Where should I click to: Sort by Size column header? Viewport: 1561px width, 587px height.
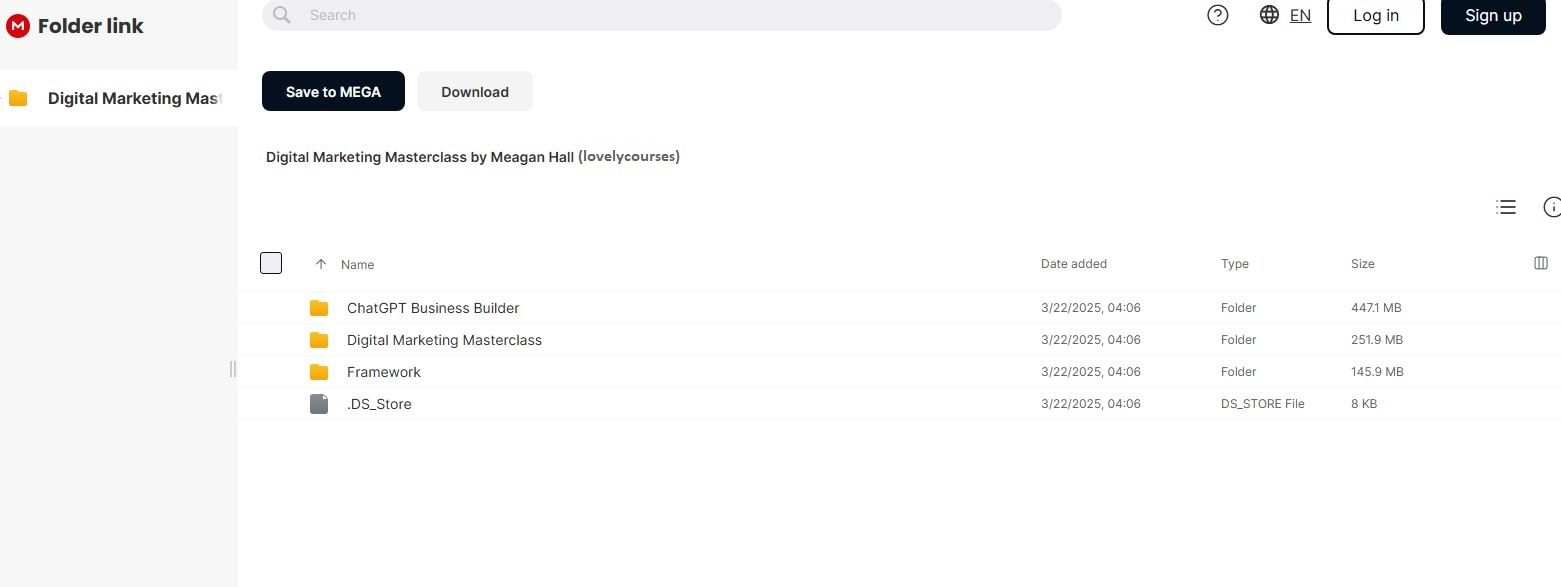tap(1362, 264)
